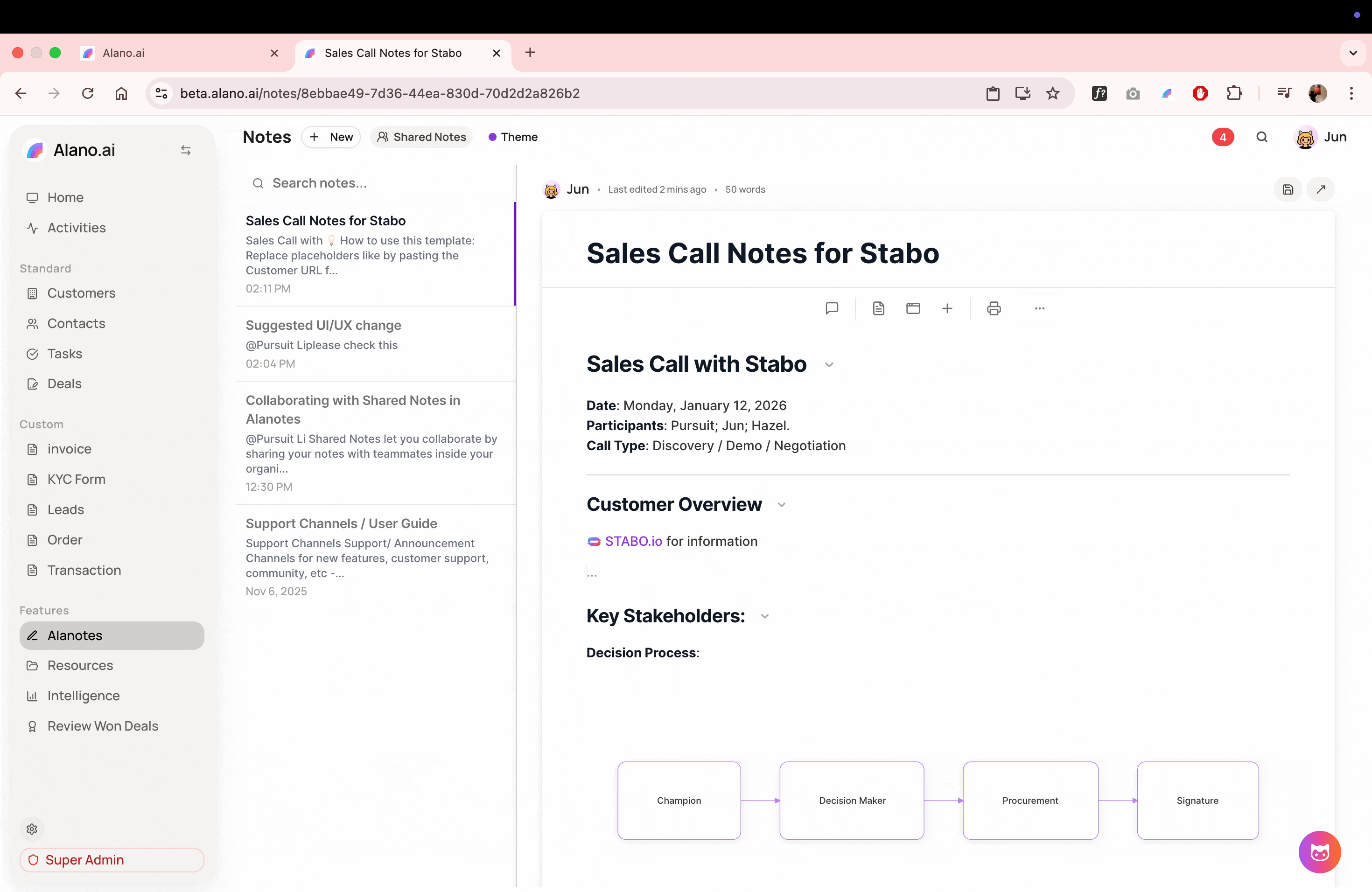Click the Search notes field
Screen dimensions: 1372x892
click(x=376, y=183)
